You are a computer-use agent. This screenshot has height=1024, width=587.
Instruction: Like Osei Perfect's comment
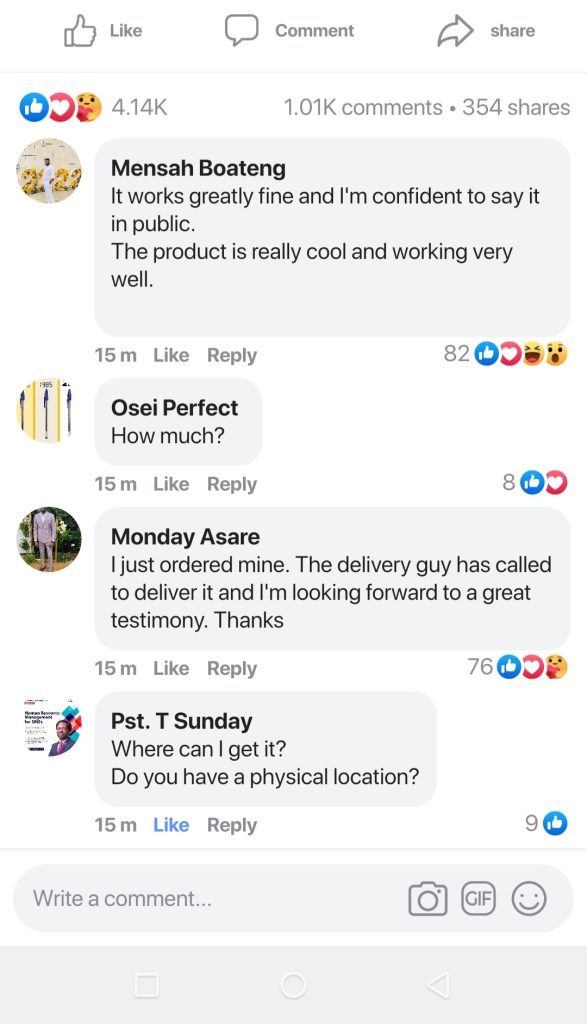(171, 484)
